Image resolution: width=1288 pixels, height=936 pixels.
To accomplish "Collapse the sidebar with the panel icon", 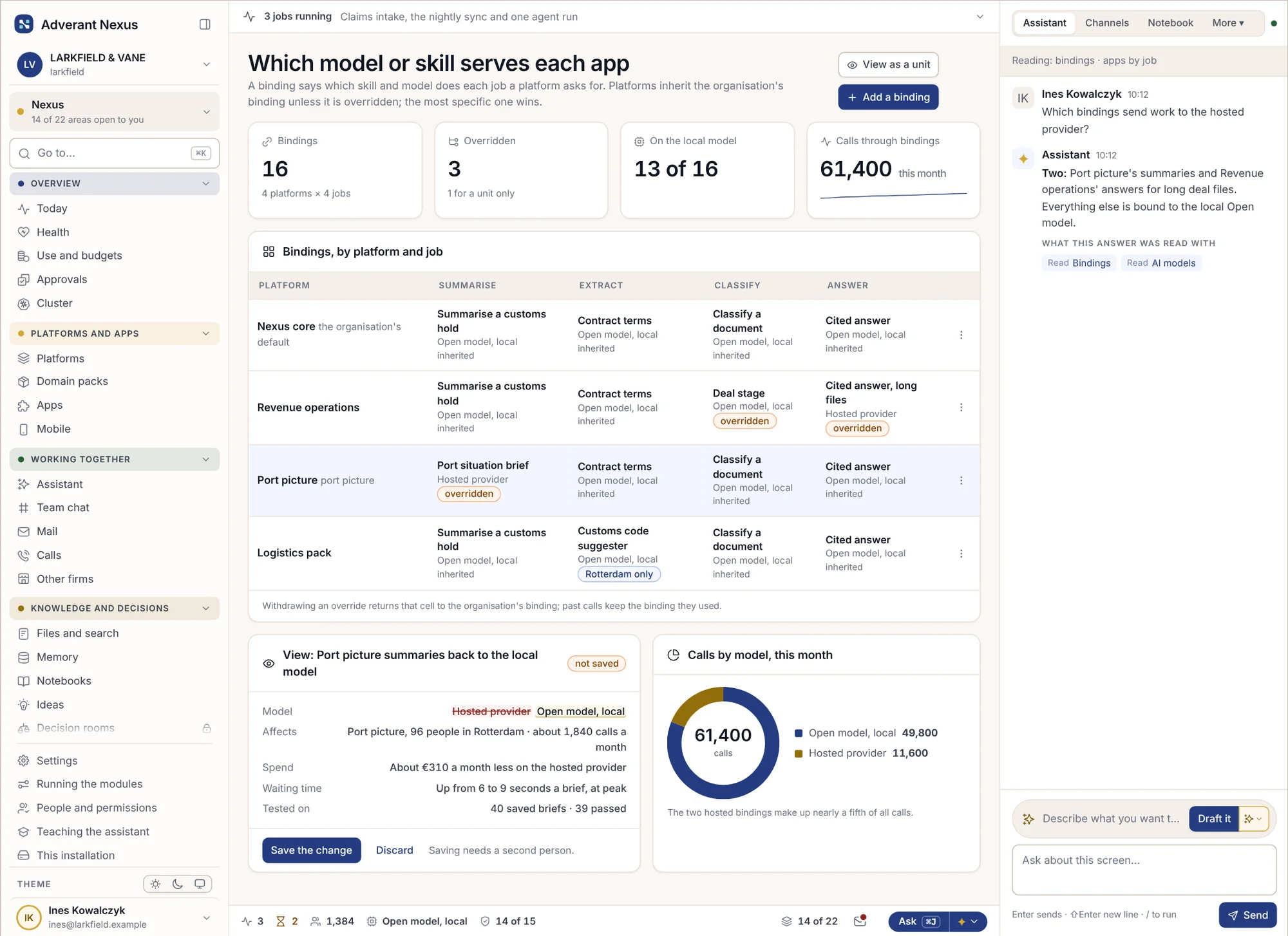I will (x=205, y=24).
